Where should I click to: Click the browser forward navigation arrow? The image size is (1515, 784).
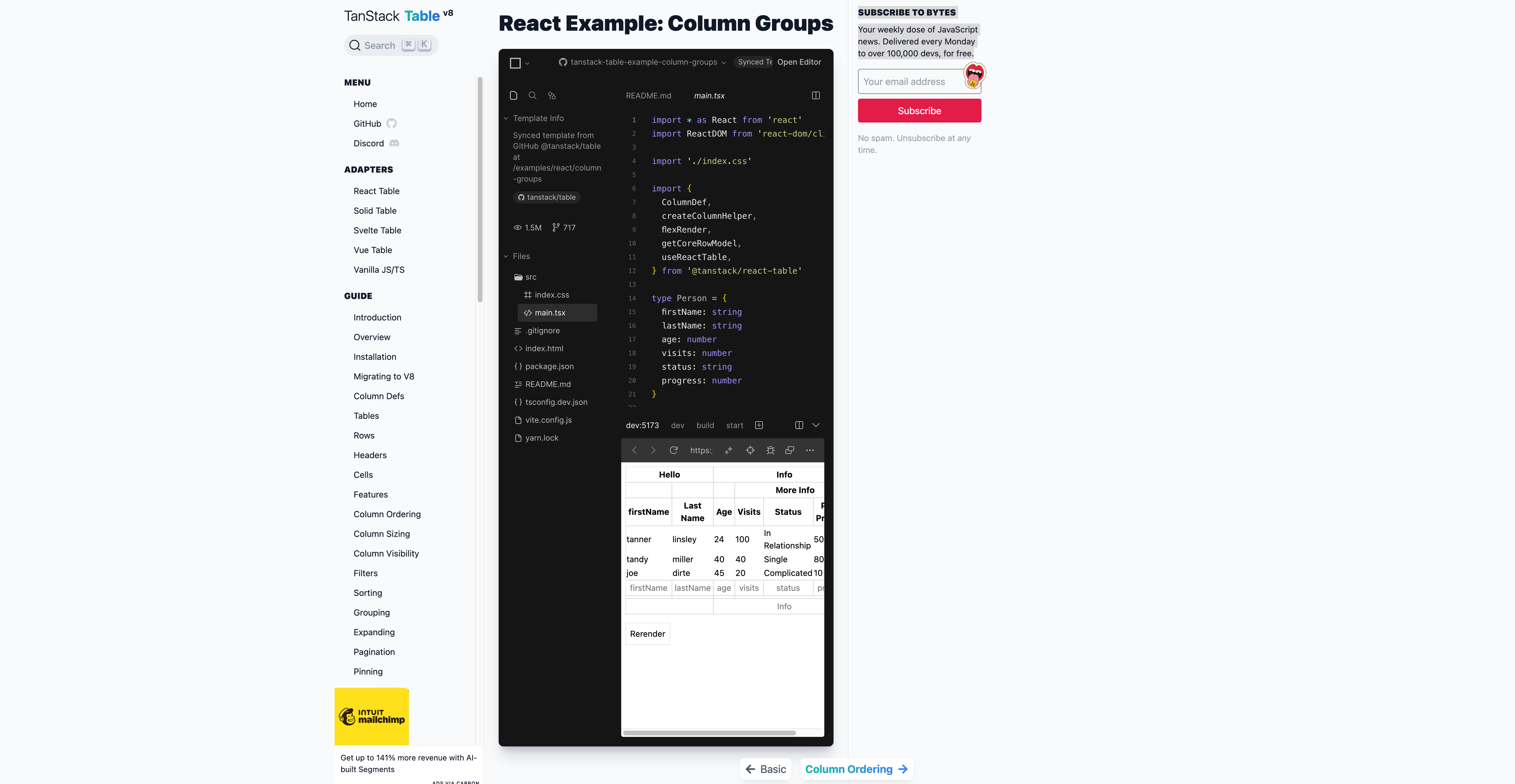(653, 450)
